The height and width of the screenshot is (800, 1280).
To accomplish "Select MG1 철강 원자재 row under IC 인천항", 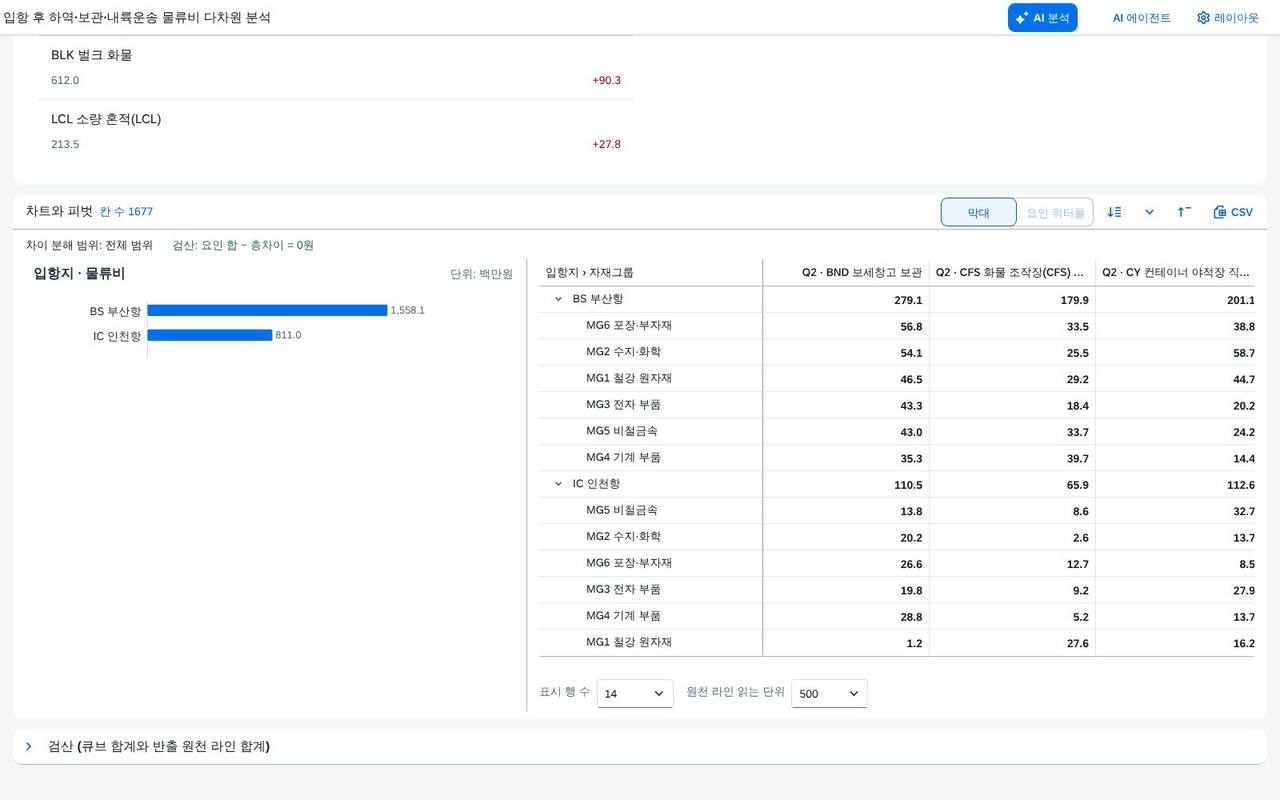I will [x=897, y=643].
